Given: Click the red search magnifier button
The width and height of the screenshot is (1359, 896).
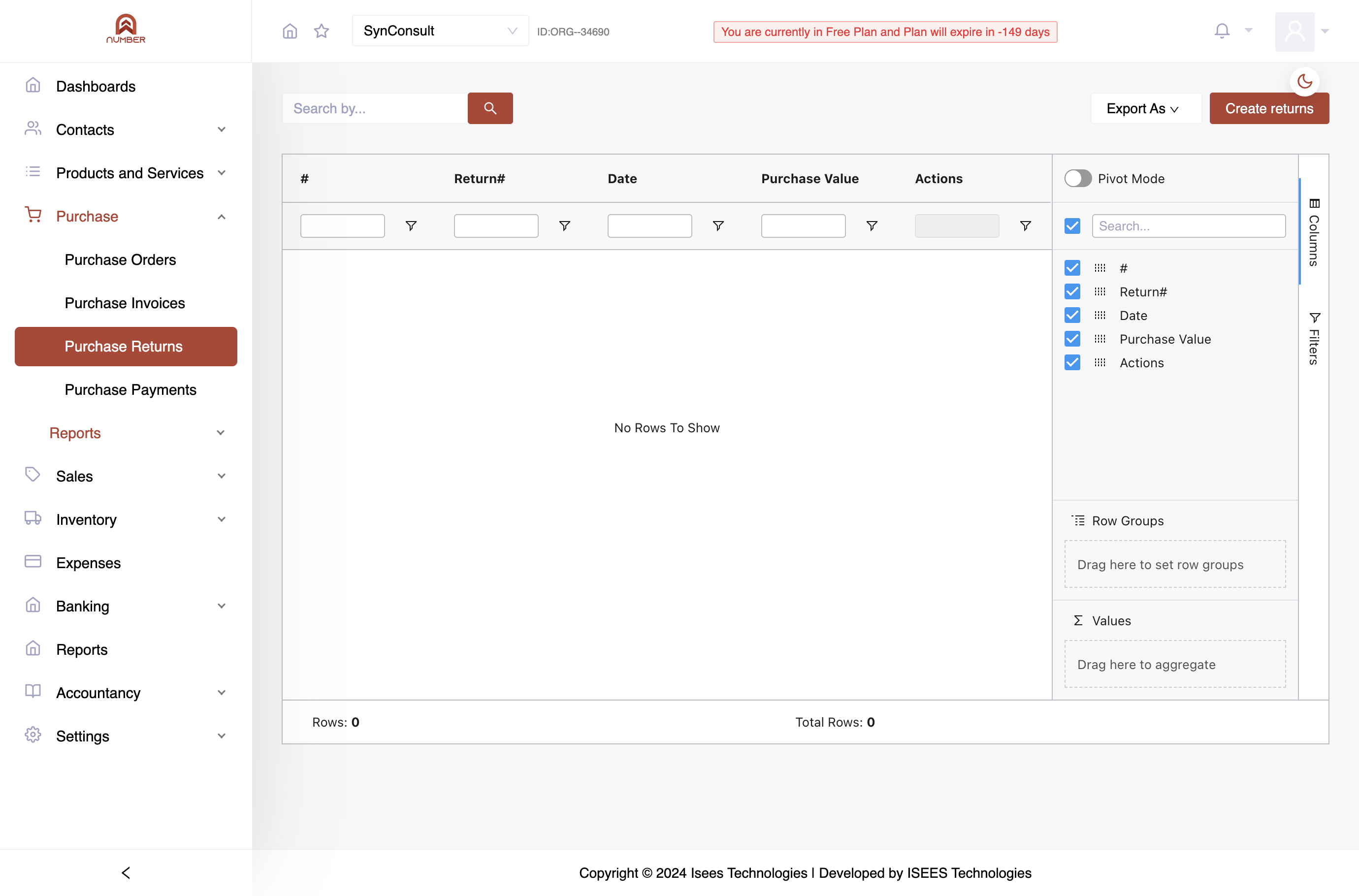Looking at the screenshot, I should pos(490,108).
